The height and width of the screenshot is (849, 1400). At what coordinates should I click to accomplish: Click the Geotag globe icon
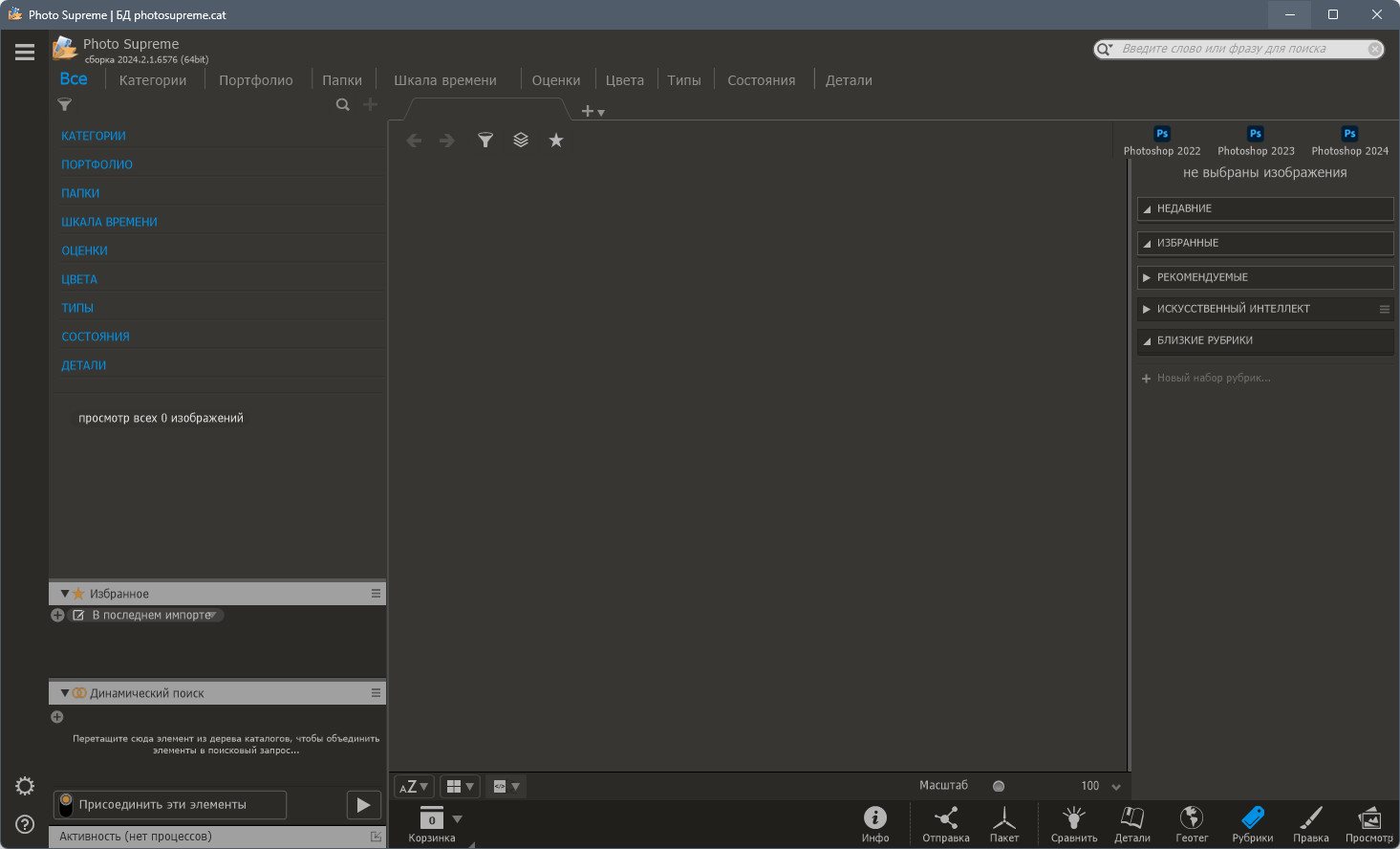[1192, 823]
